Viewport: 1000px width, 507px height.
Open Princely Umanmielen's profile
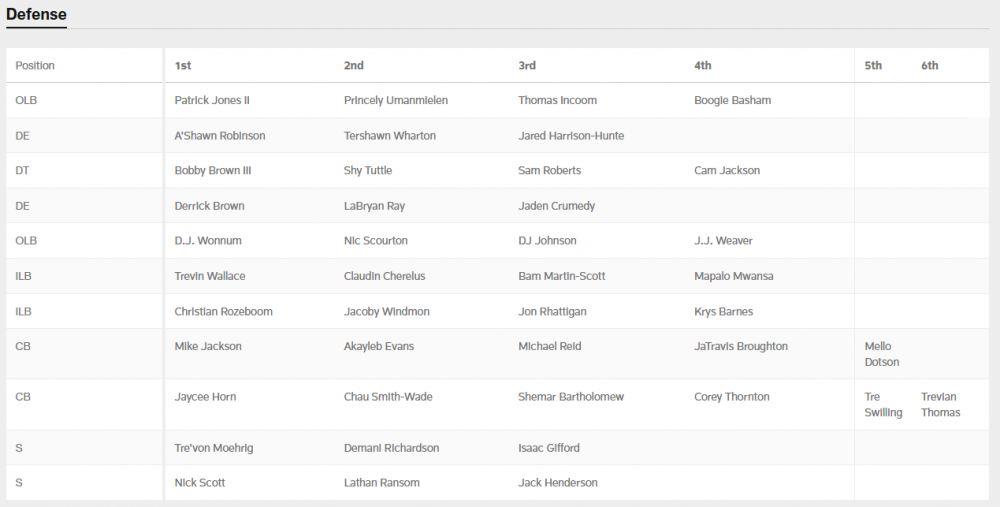395,100
